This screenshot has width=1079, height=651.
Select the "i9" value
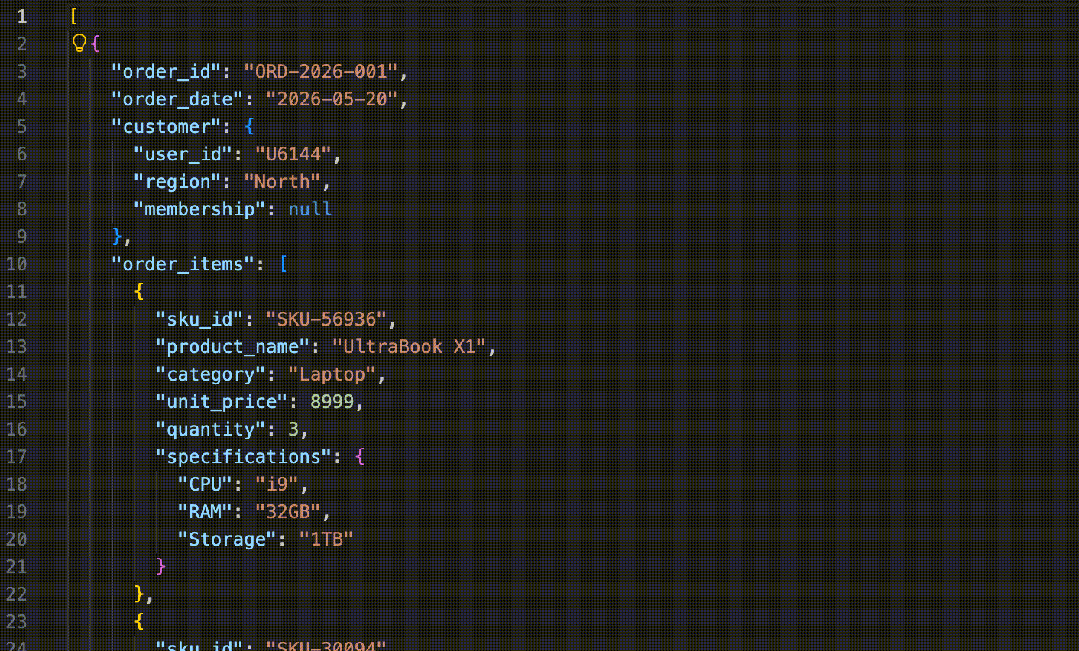(277, 484)
